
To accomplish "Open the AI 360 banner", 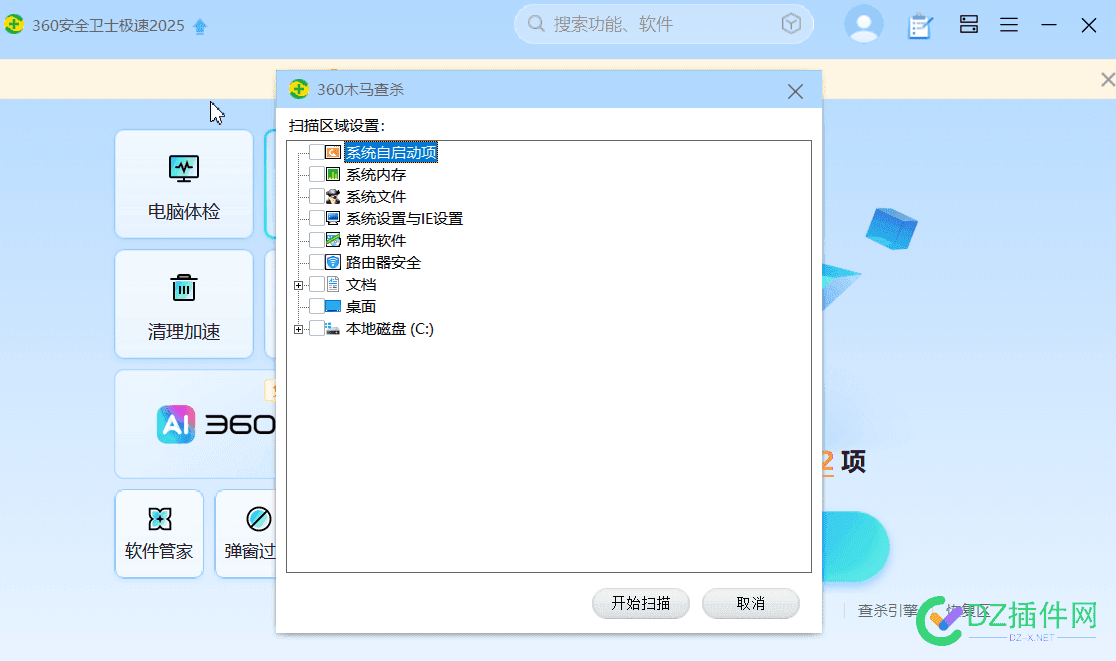I will coord(196,424).
